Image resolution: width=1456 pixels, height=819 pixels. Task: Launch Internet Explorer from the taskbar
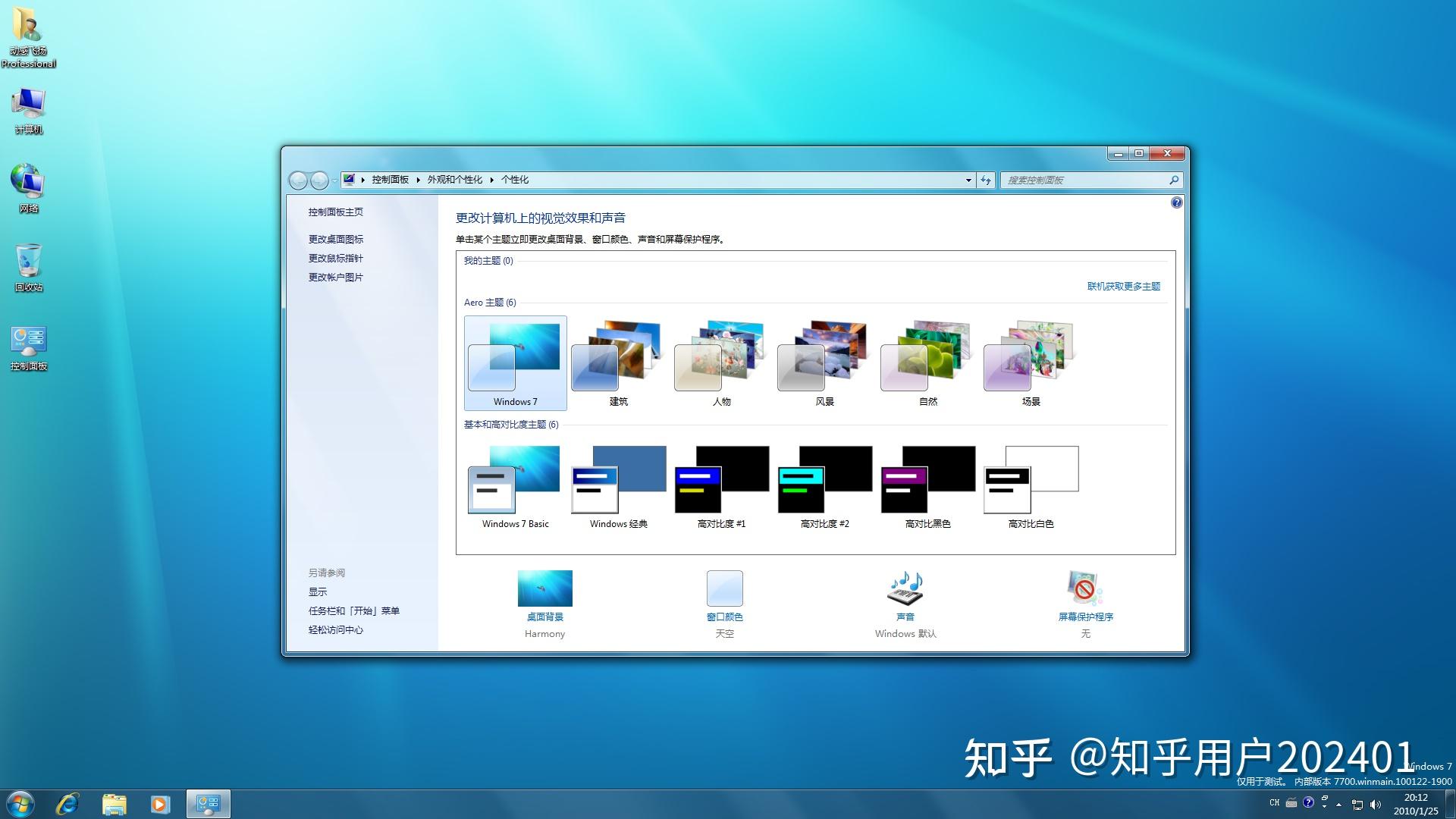pos(67,803)
